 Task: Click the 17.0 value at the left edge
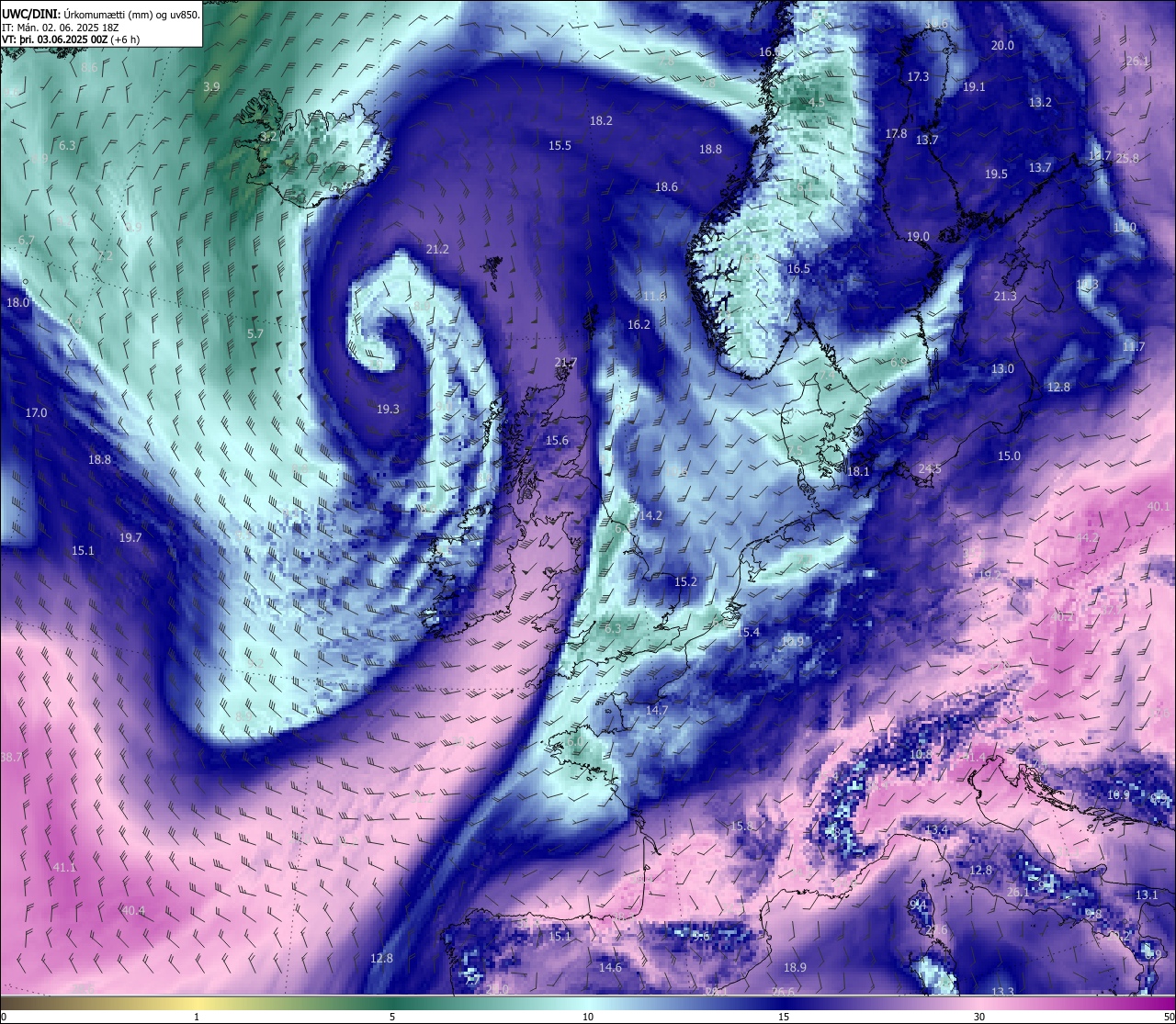coord(36,412)
